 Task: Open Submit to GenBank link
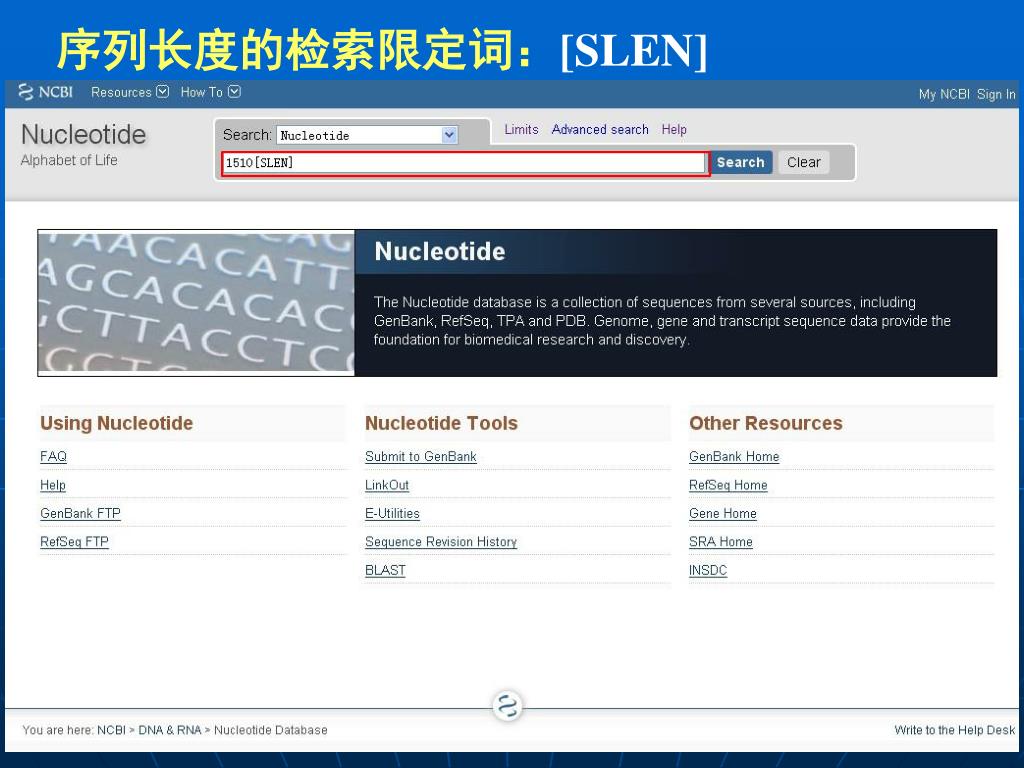[421, 456]
